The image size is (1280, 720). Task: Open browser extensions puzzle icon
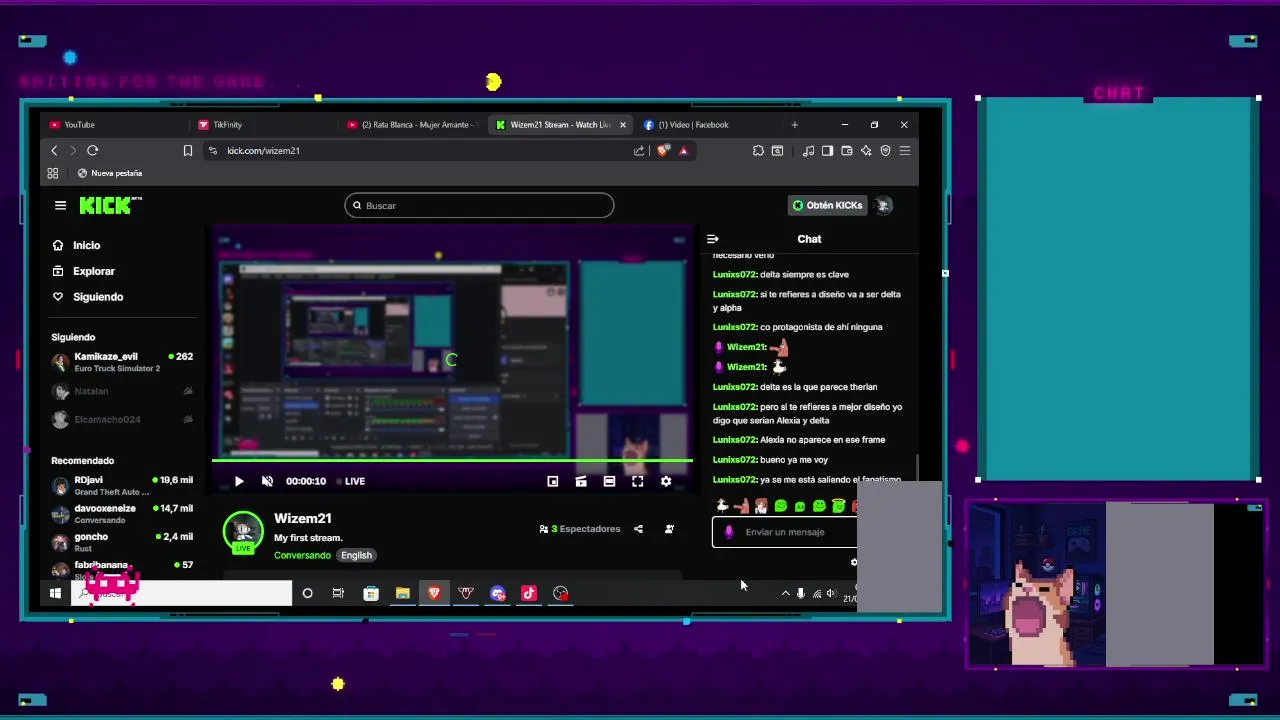pos(758,150)
